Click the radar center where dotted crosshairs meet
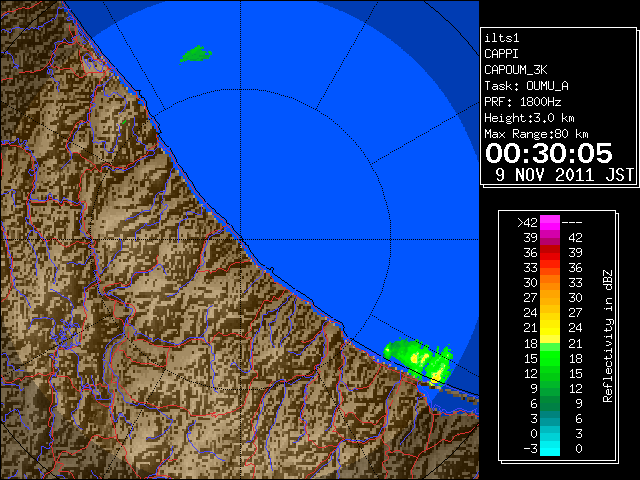 [x=241, y=239]
